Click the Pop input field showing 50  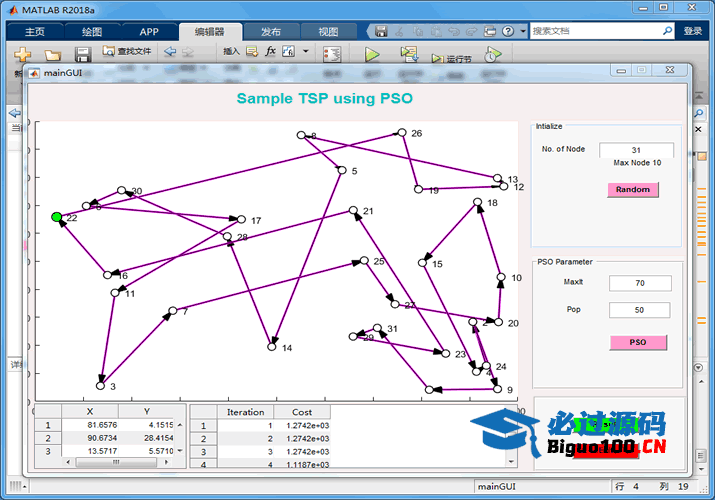tap(639, 310)
